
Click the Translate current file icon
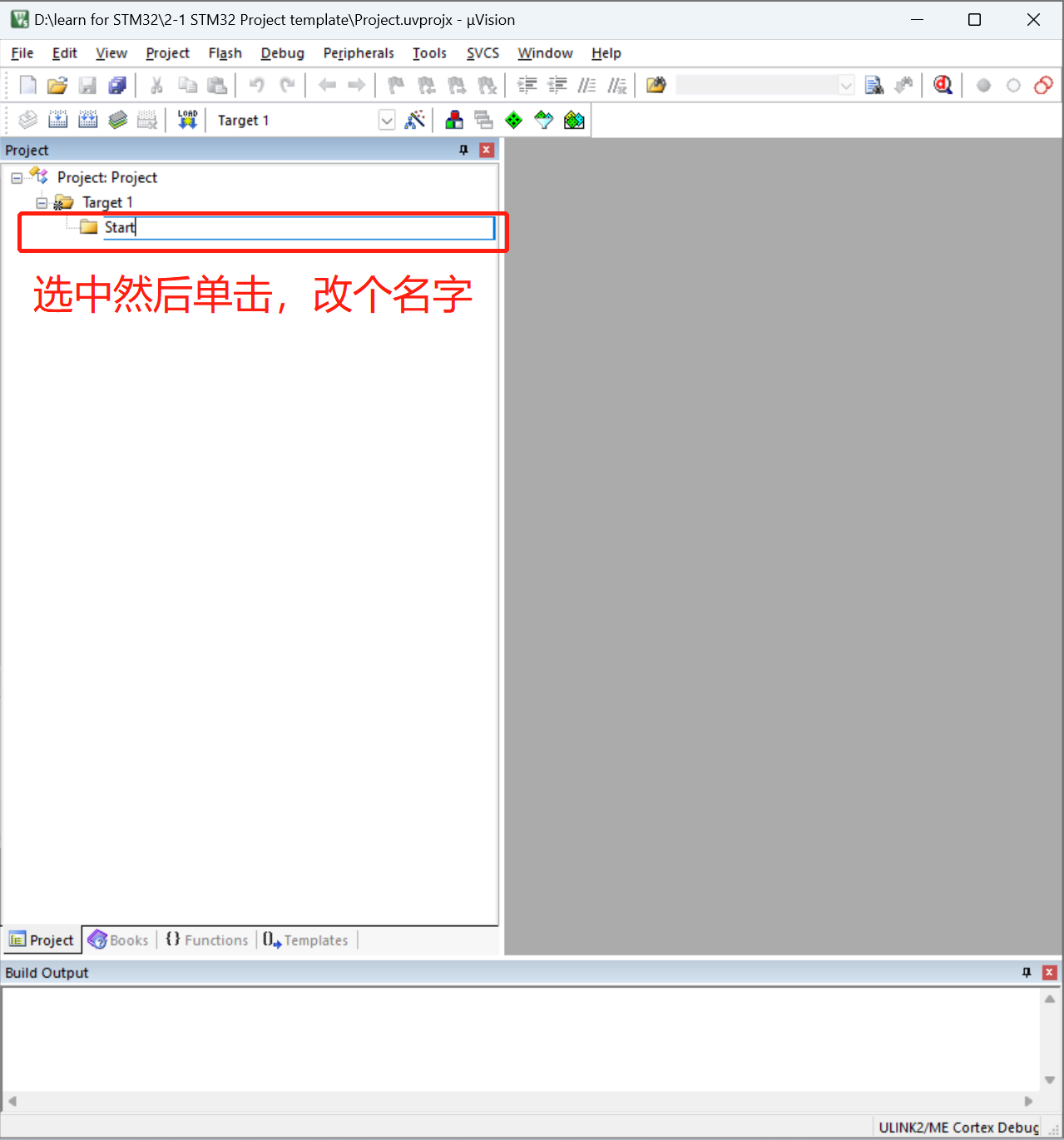pyautogui.click(x=27, y=120)
